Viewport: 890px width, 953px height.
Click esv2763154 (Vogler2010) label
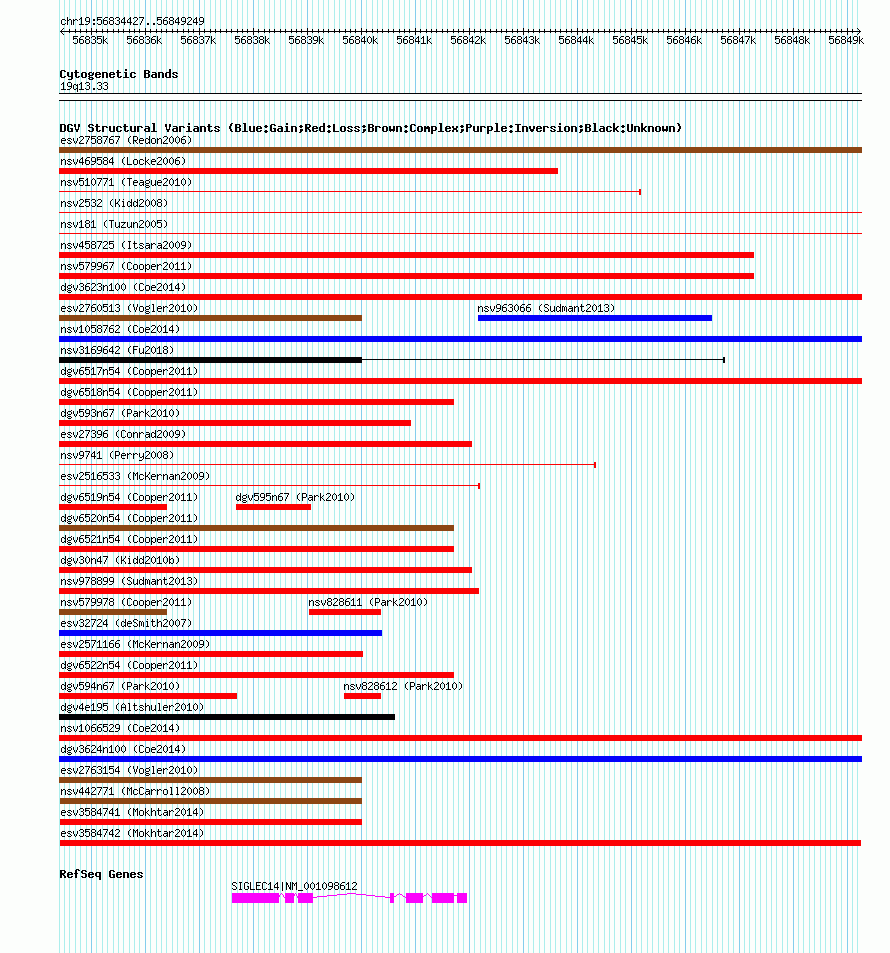click(x=129, y=770)
